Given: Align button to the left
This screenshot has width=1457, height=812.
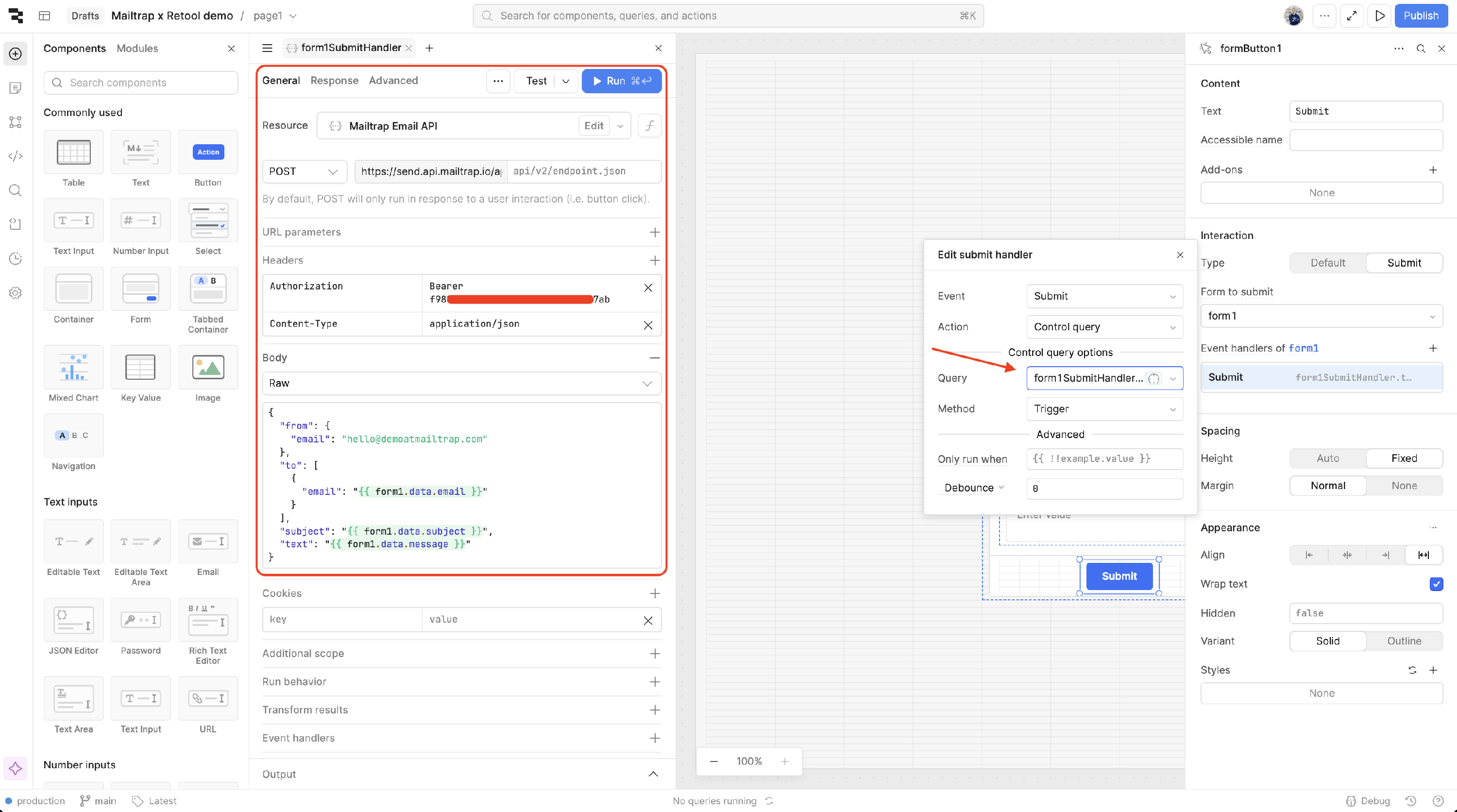Looking at the screenshot, I should tap(1309, 555).
